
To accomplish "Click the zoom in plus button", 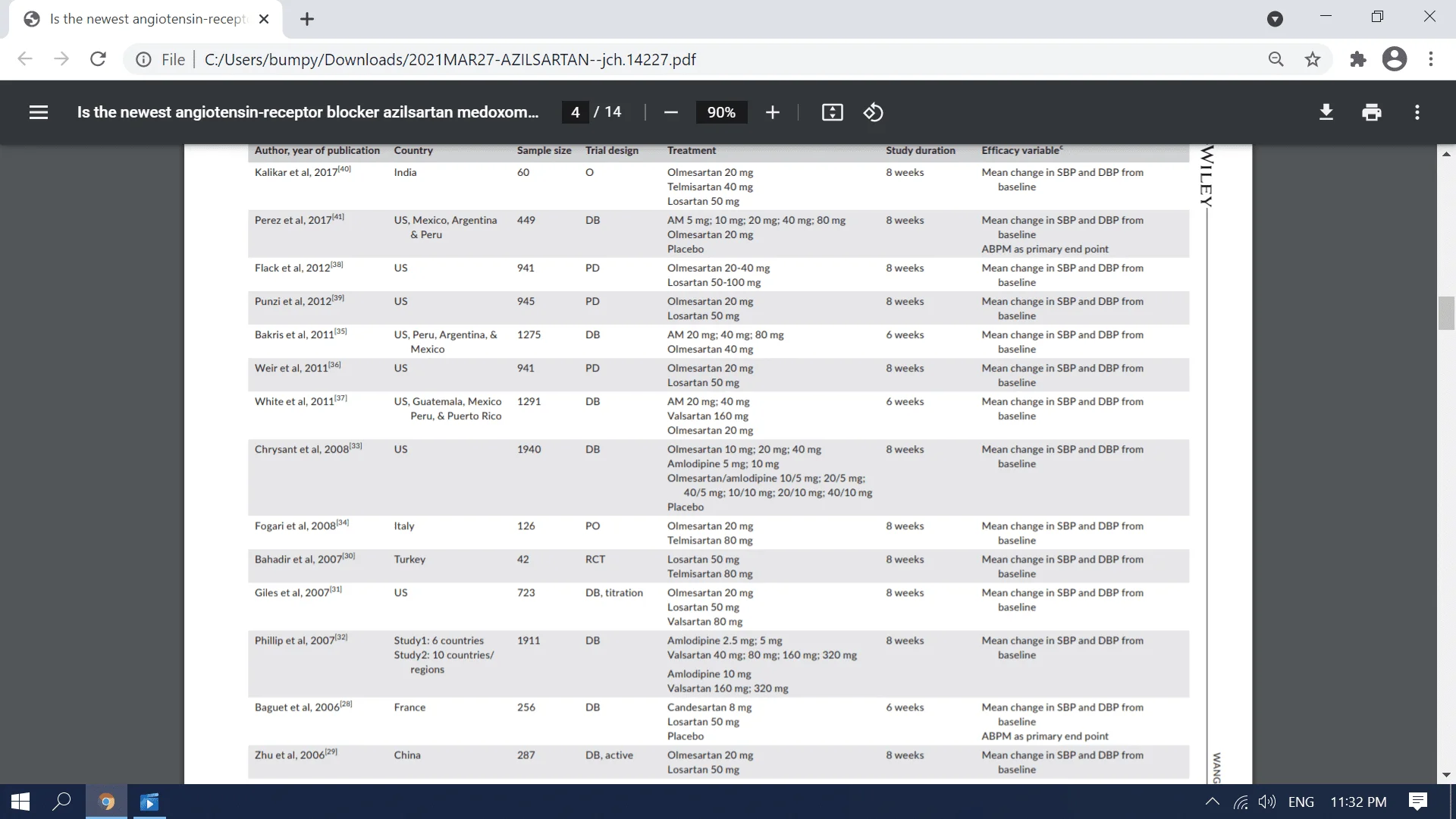I will [x=772, y=112].
